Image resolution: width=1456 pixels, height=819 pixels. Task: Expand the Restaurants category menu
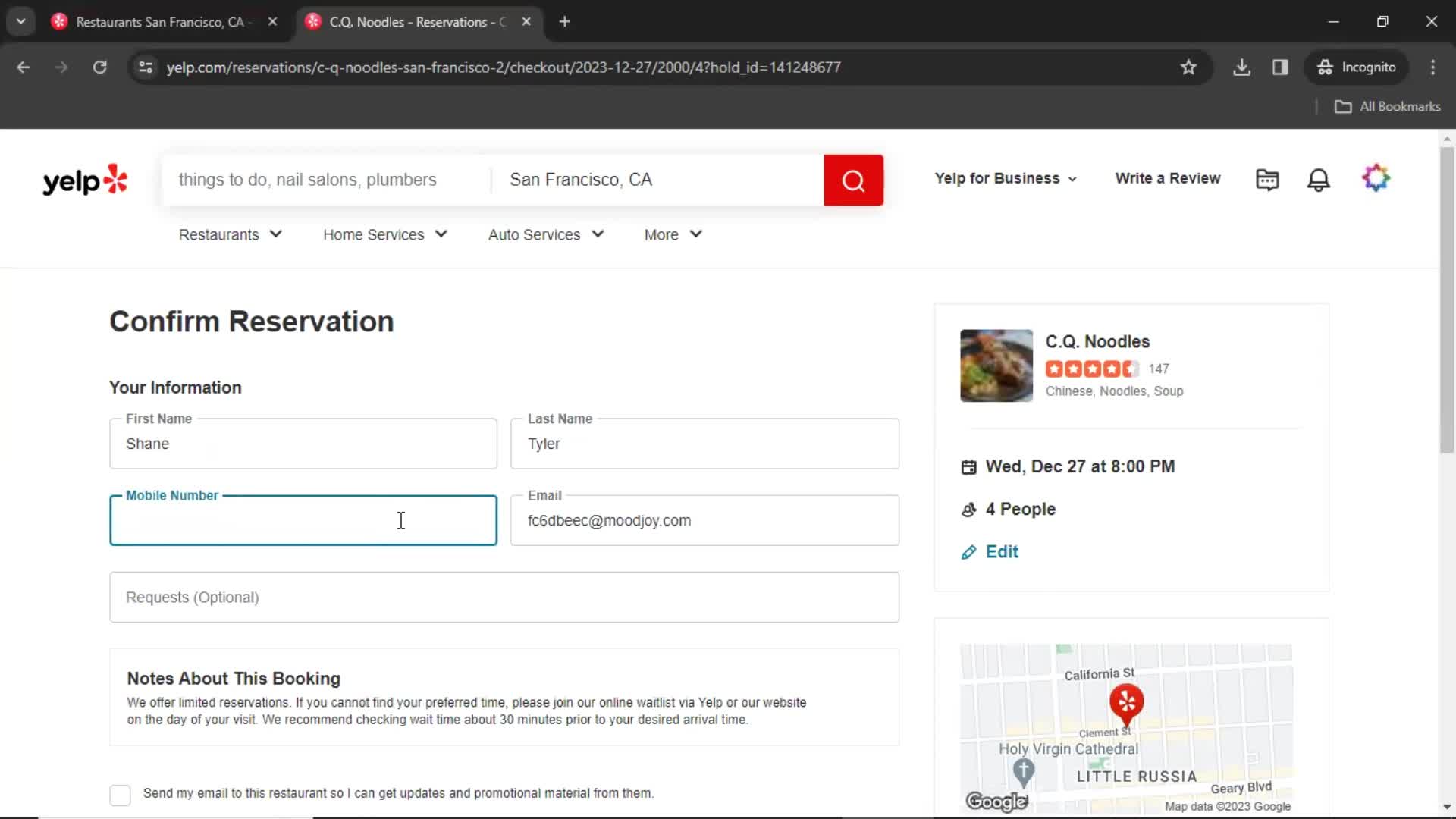click(x=231, y=235)
